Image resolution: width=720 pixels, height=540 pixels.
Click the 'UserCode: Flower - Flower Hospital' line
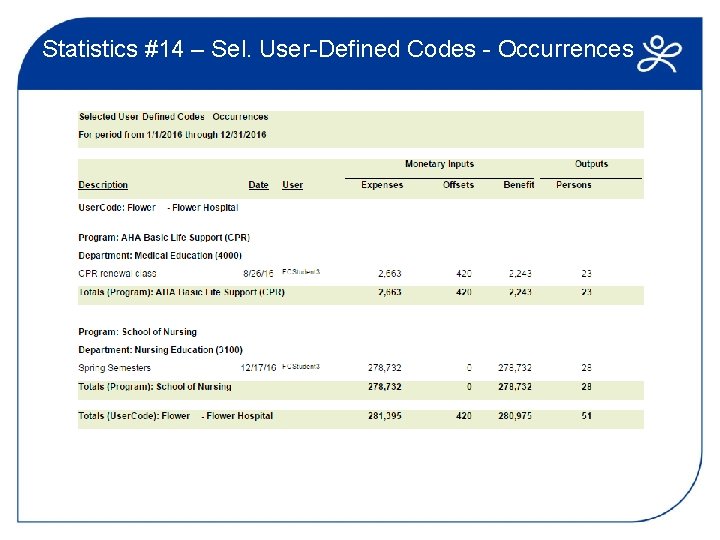[x=158, y=208]
